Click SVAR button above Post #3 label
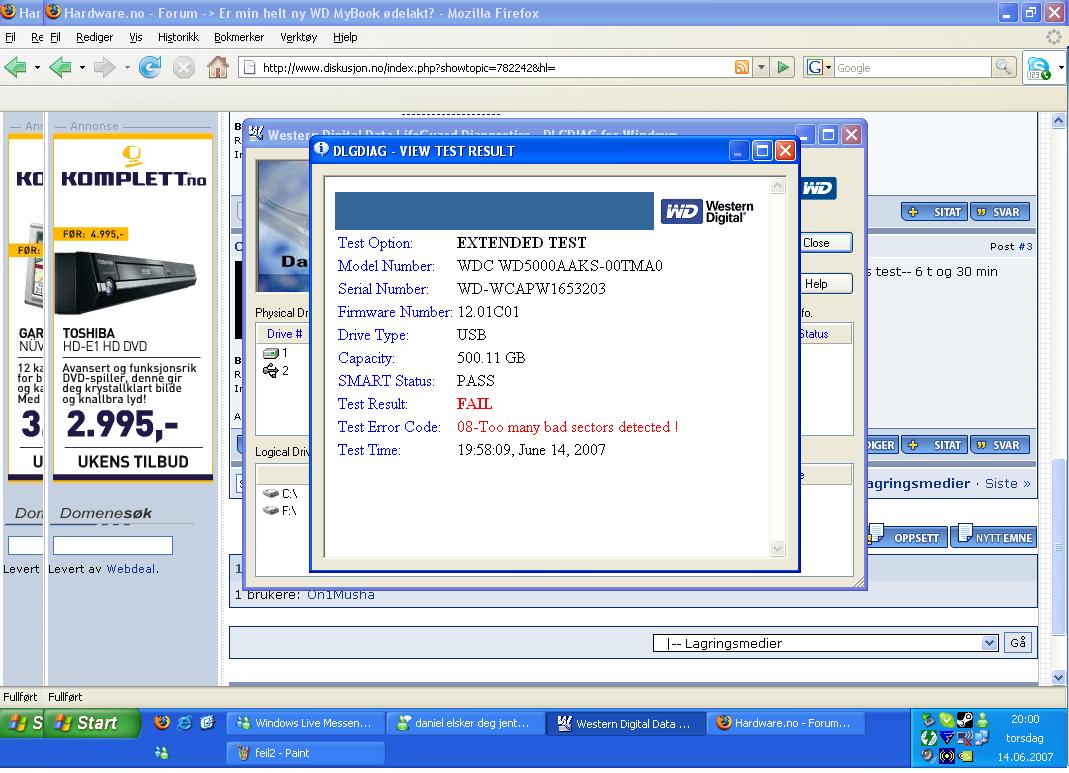Viewport: 1069px width, 773px height. 999,212
